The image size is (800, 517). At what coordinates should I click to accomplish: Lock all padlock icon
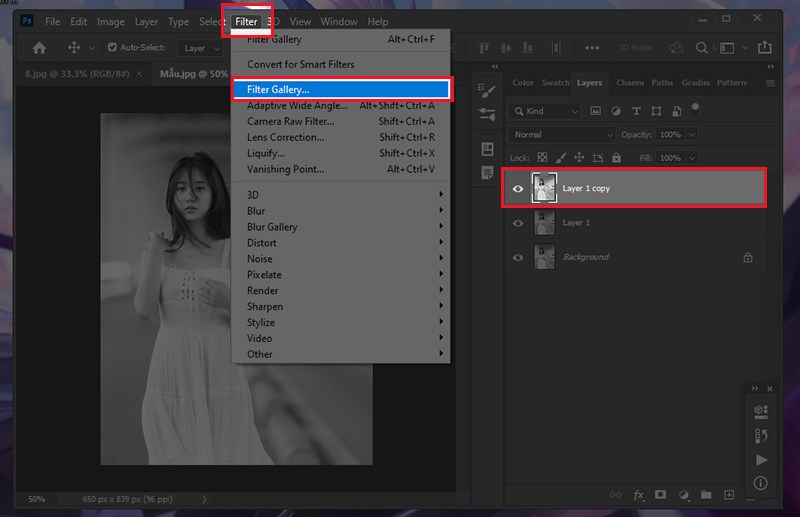[616, 157]
